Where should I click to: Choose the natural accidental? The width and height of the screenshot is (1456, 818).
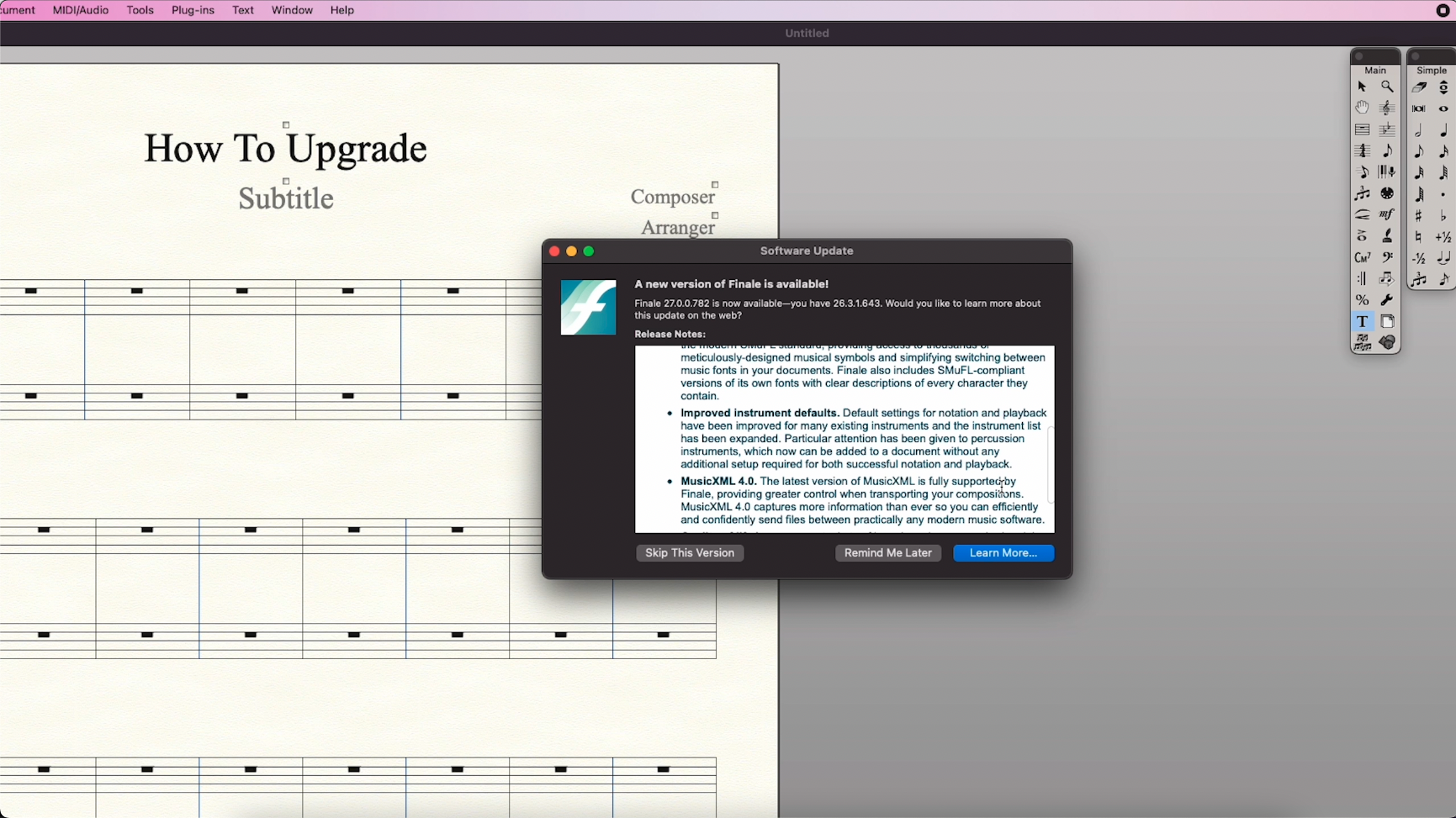[x=1419, y=237]
